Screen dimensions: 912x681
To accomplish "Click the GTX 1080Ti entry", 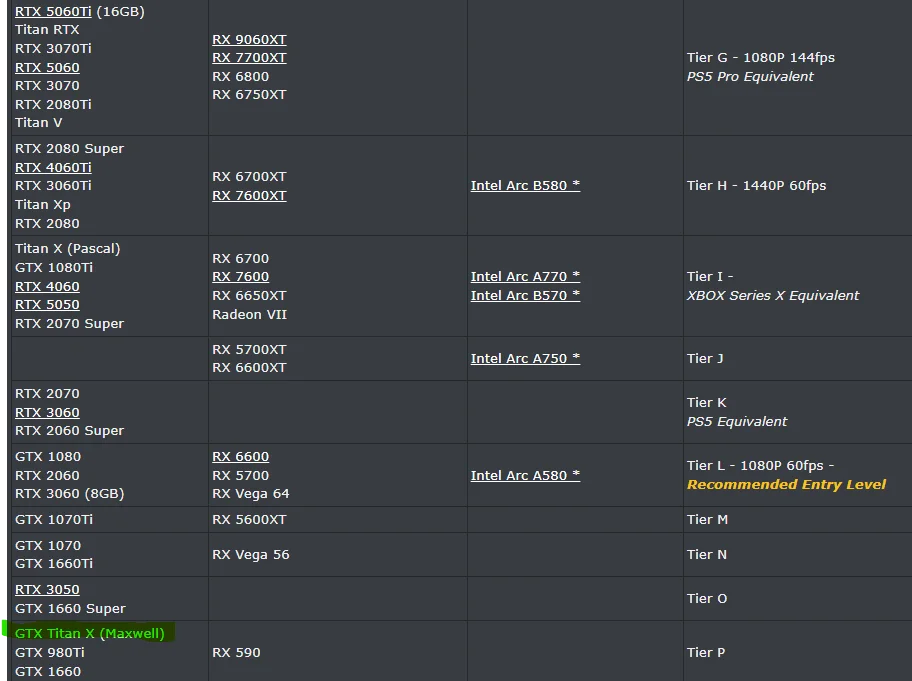I will (54, 268).
